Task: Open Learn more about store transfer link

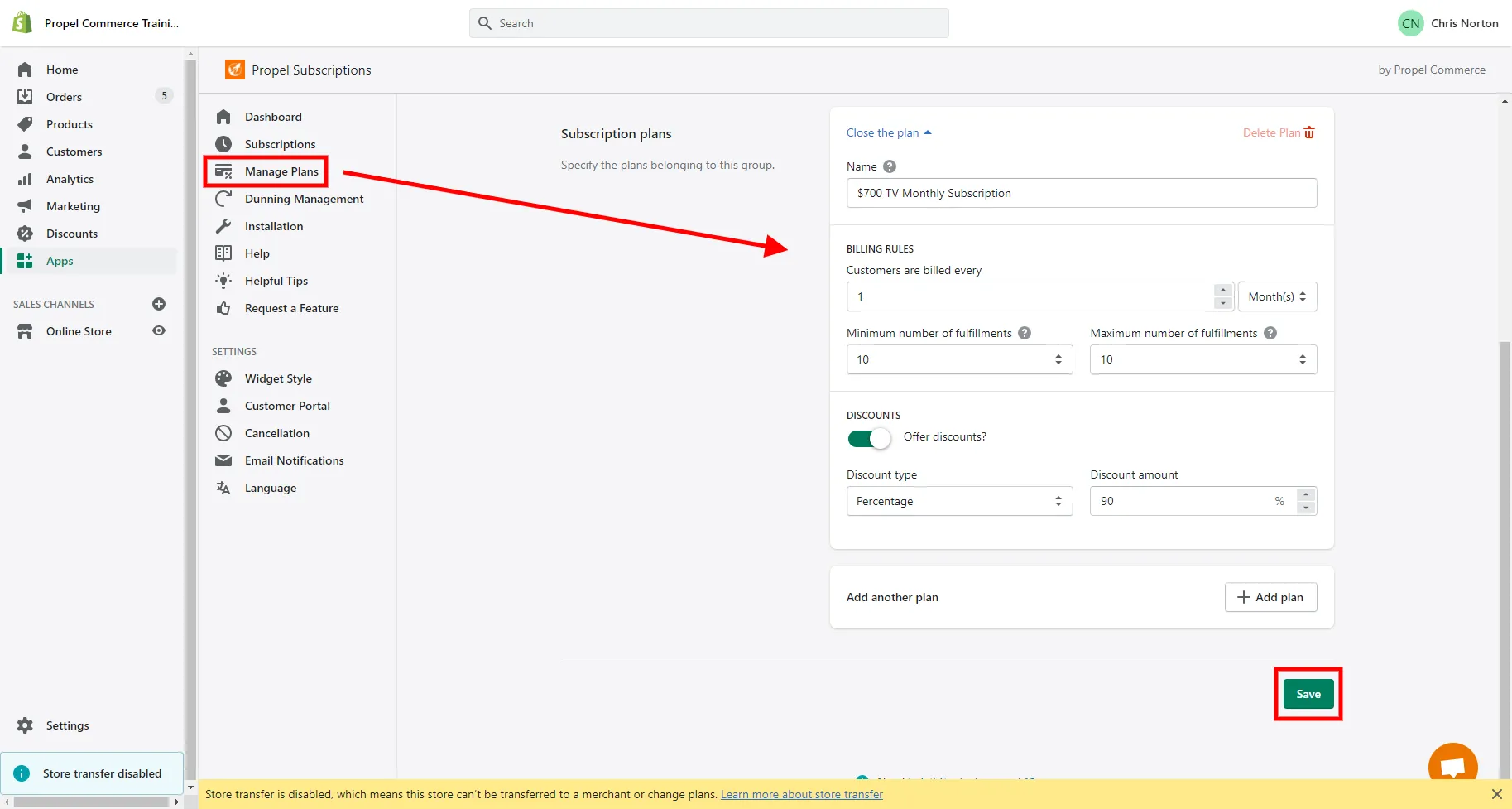Action: click(802, 794)
